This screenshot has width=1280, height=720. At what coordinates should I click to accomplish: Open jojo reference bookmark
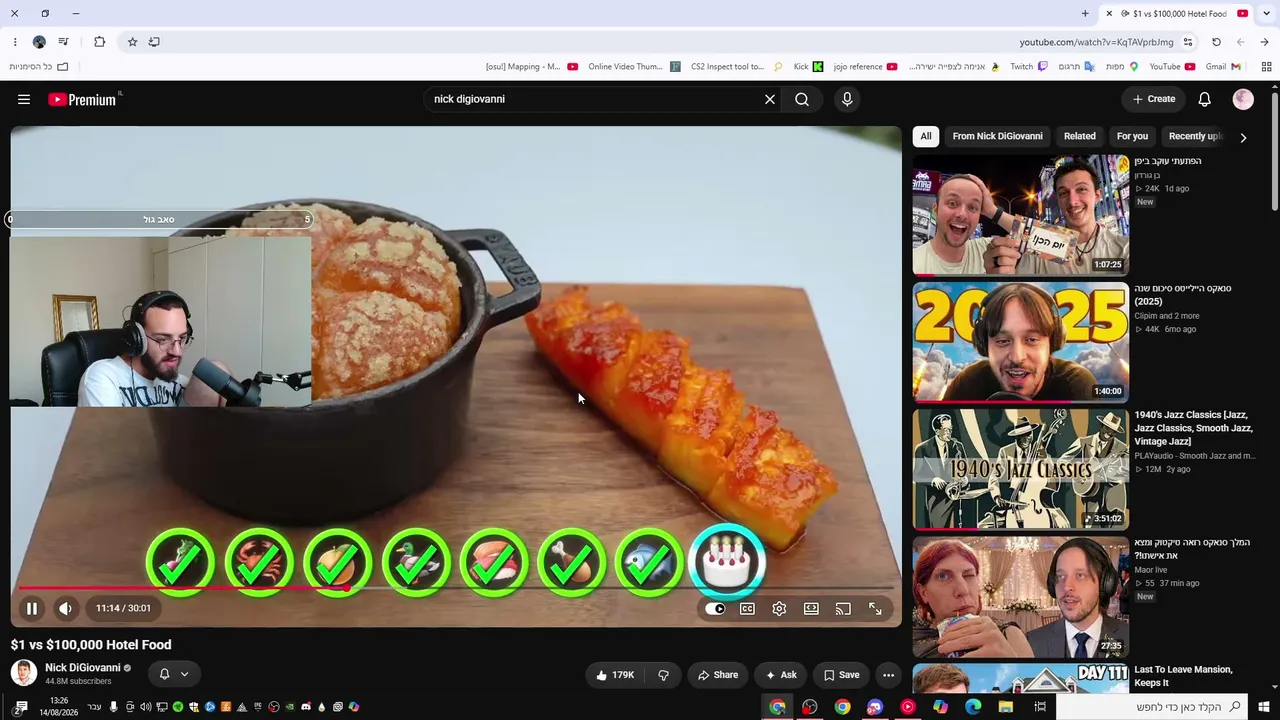pyautogui.click(x=865, y=67)
